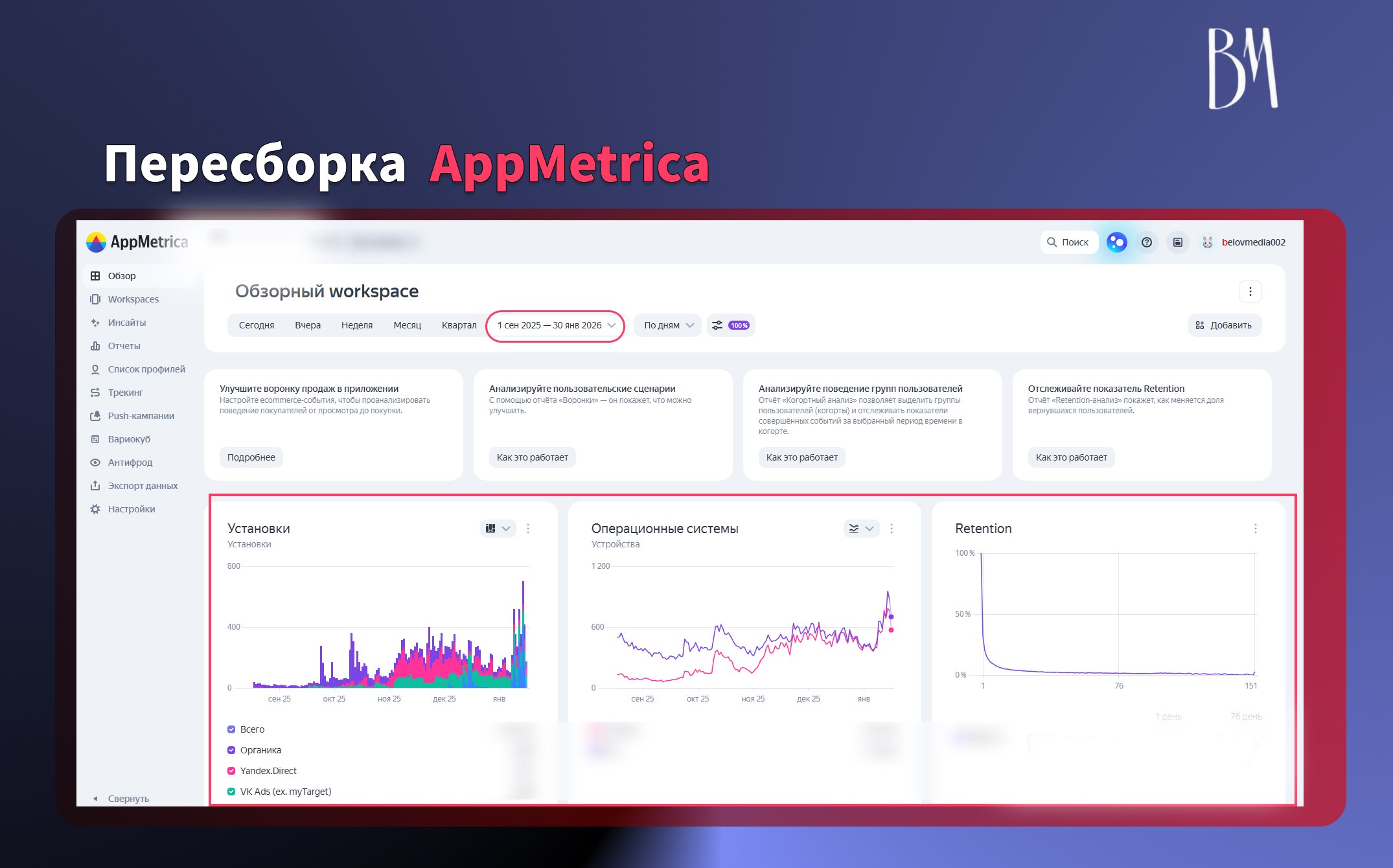Open the date range 1 сен 2025 dropdown
The height and width of the screenshot is (868, 1393).
click(555, 325)
